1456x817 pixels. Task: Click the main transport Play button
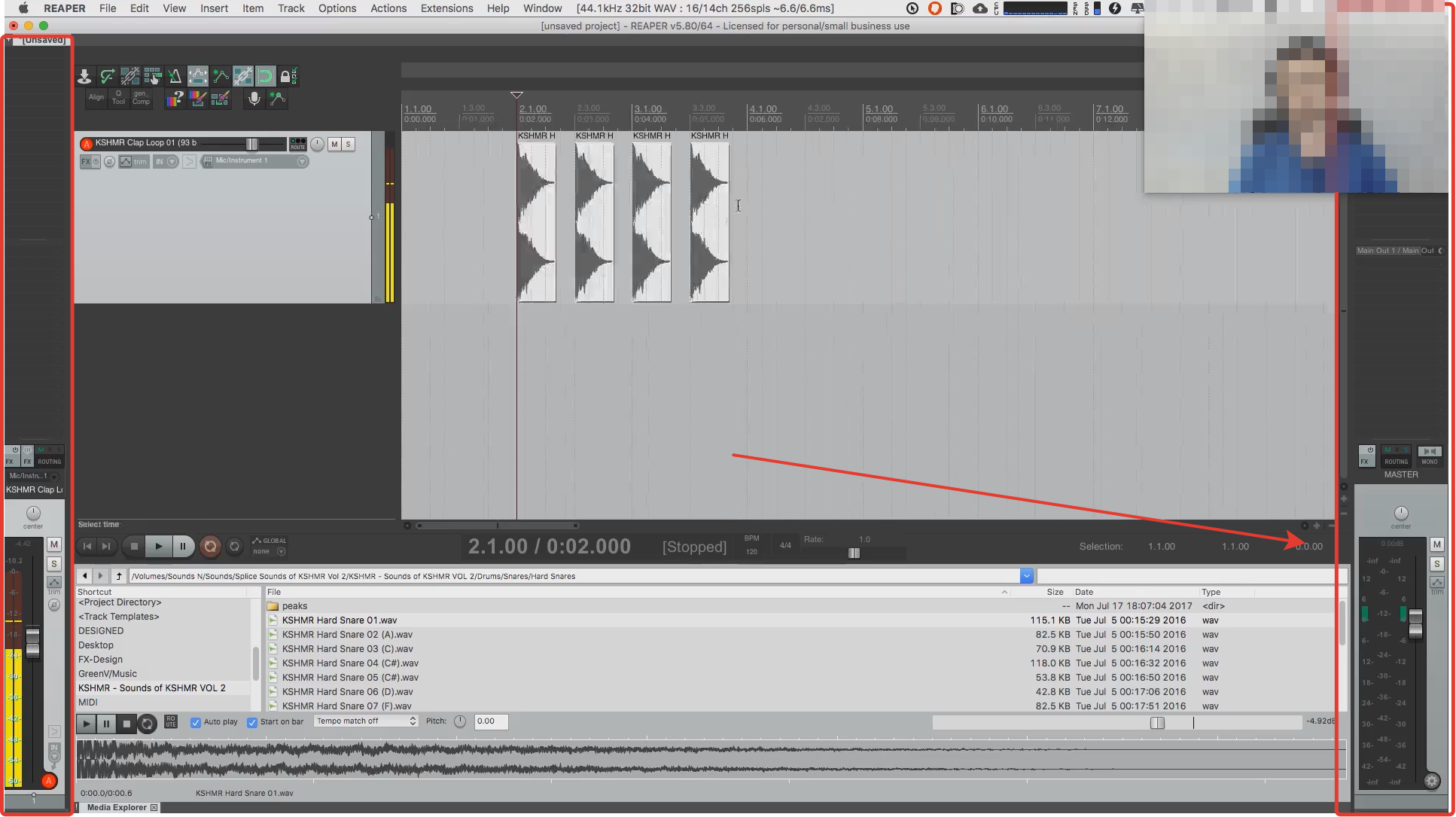click(x=158, y=547)
